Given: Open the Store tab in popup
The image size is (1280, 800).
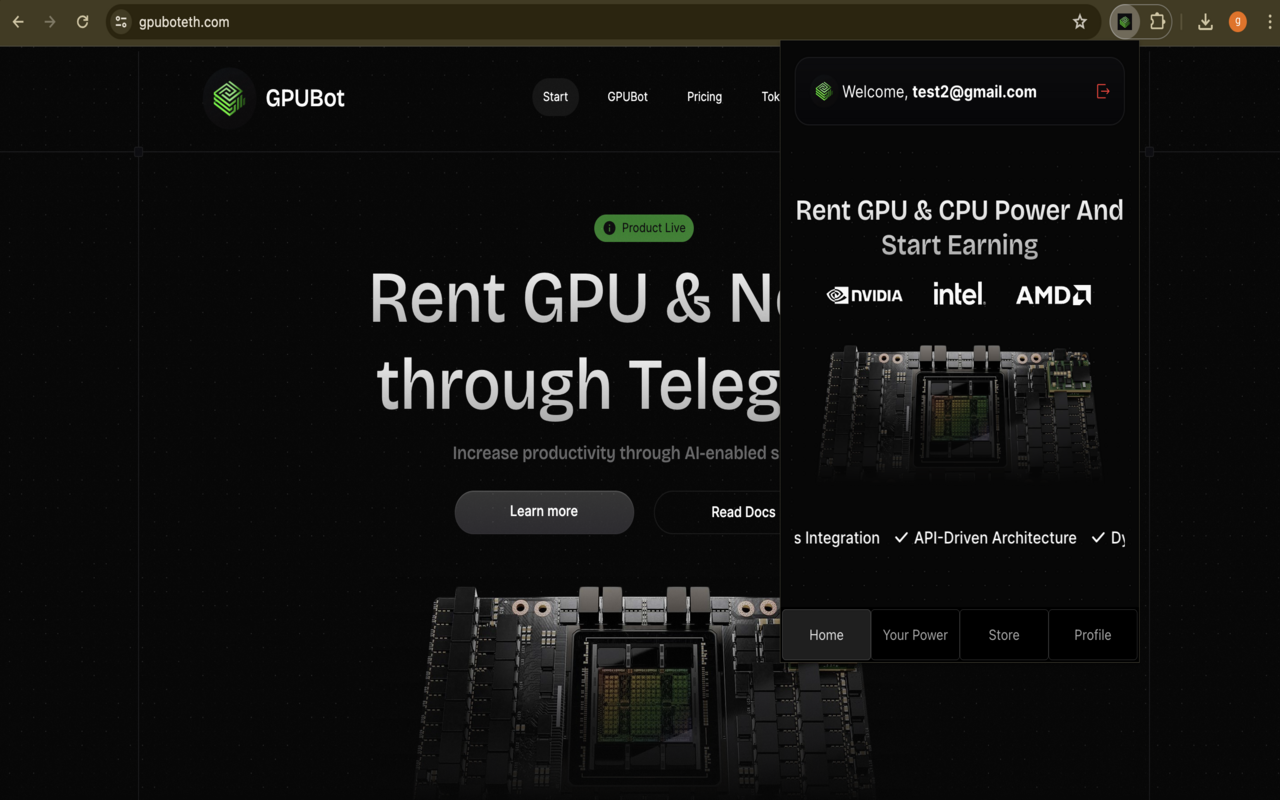Looking at the screenshot, I should [1004, 635].
